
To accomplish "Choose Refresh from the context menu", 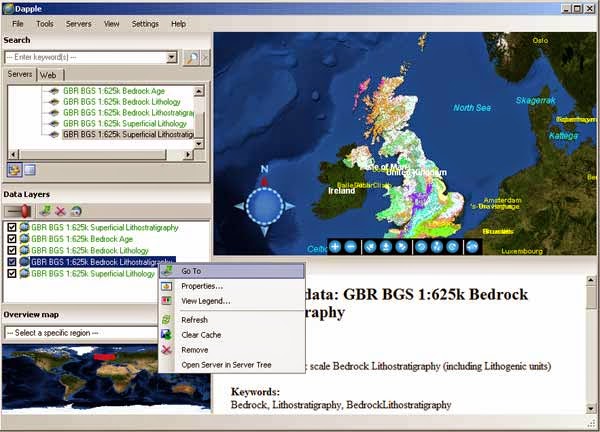I will point(232,320).
